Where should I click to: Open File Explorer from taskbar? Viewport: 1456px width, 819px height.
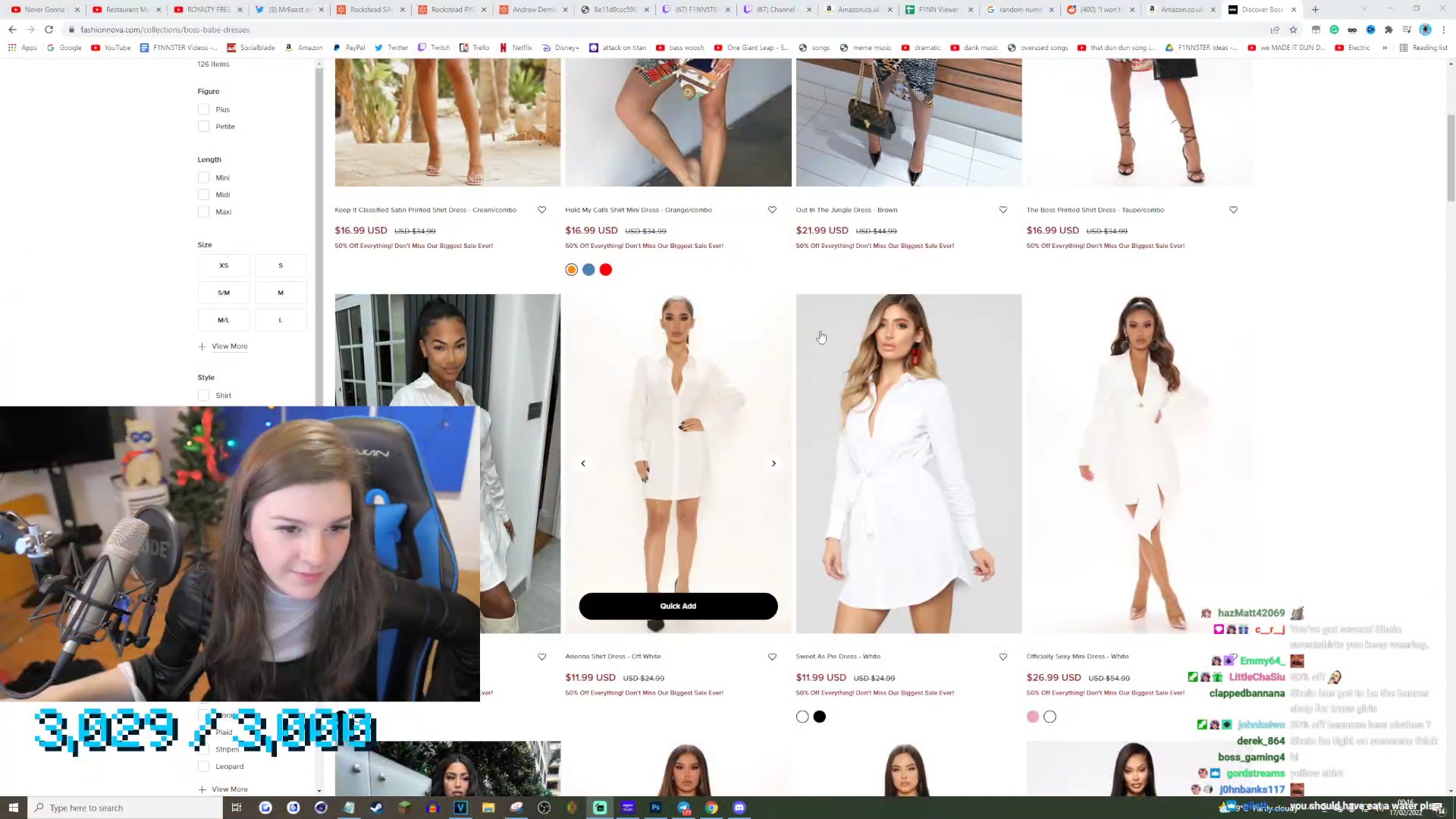tap(488, 808)
